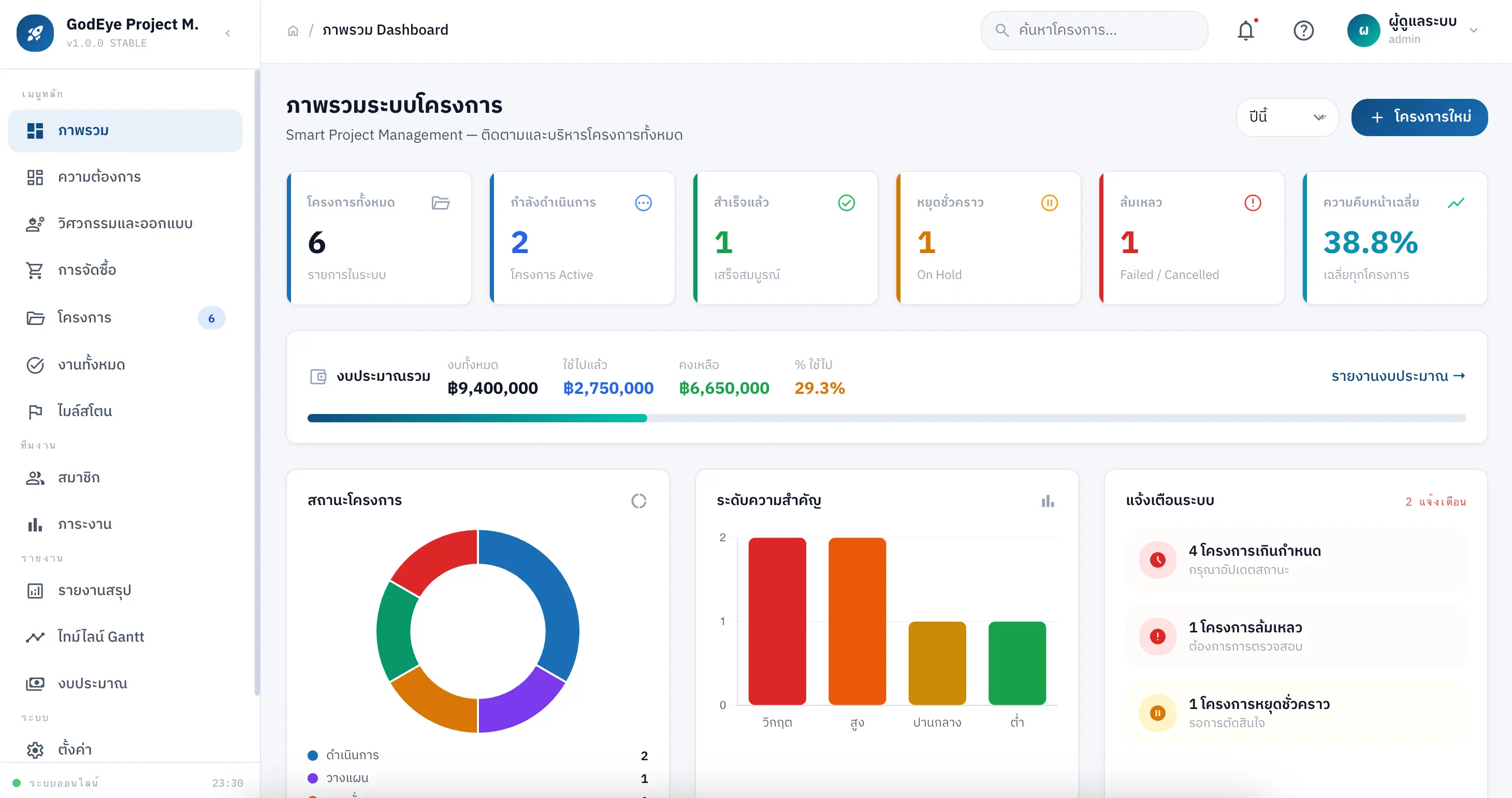Click the 38.8% average progress value
1512x798 pixels.
tap(1370, 242)
